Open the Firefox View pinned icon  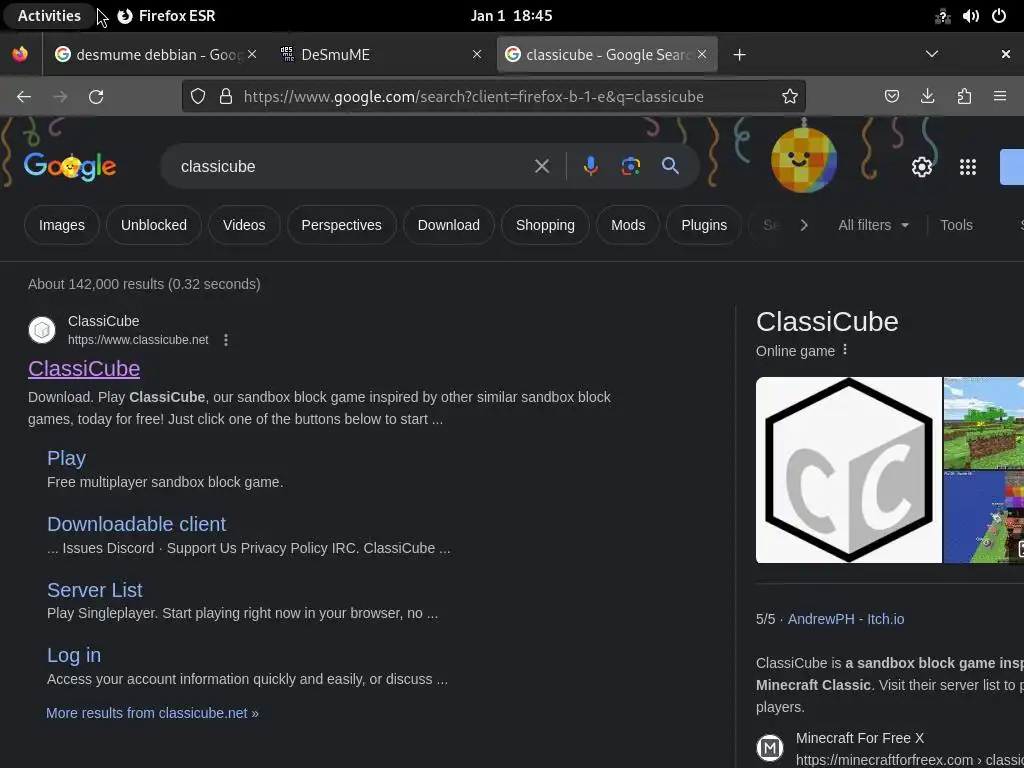[x=20, y=54]
